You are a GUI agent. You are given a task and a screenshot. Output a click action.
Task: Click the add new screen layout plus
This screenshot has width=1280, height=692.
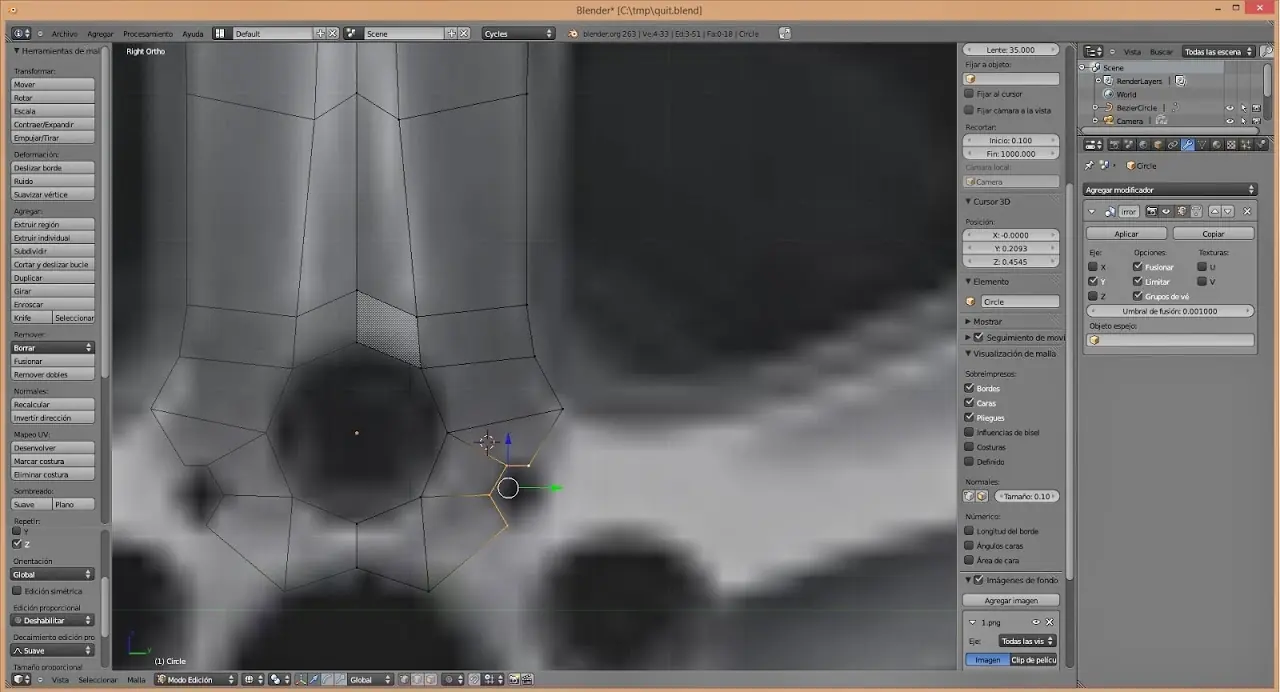tap(321, 33)
